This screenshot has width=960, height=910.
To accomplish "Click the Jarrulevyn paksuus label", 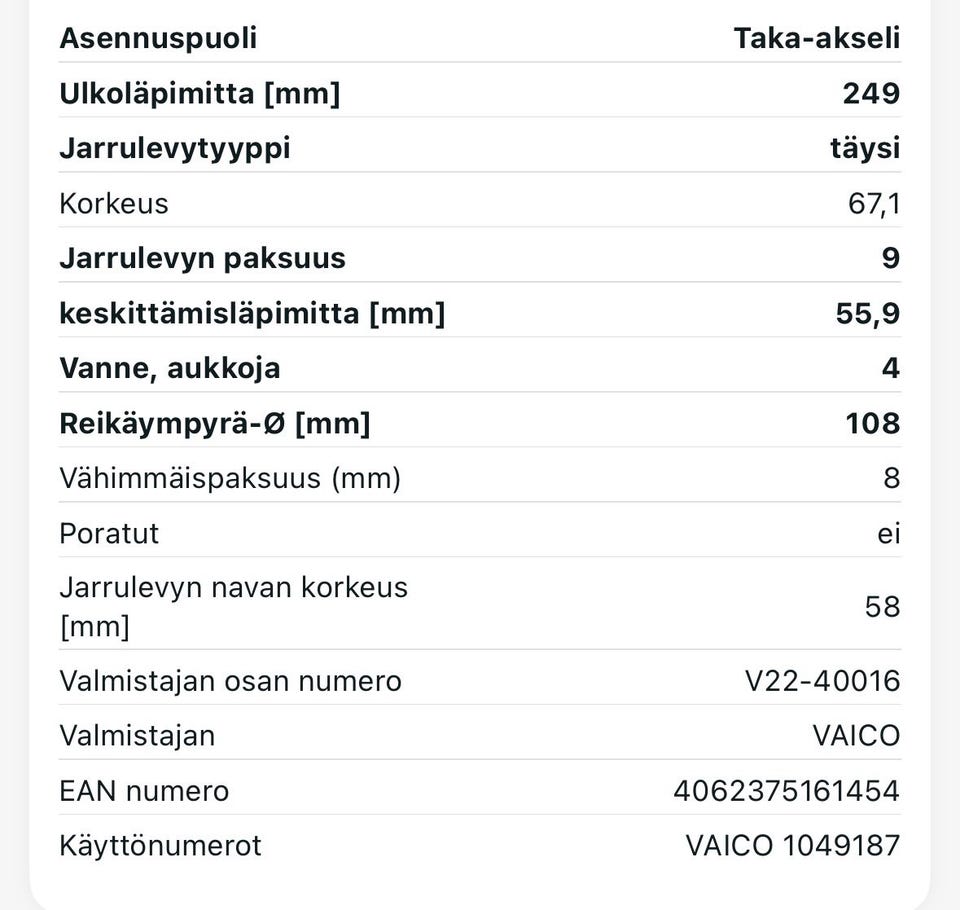I will pyautogui.click(x=202, y=258).
